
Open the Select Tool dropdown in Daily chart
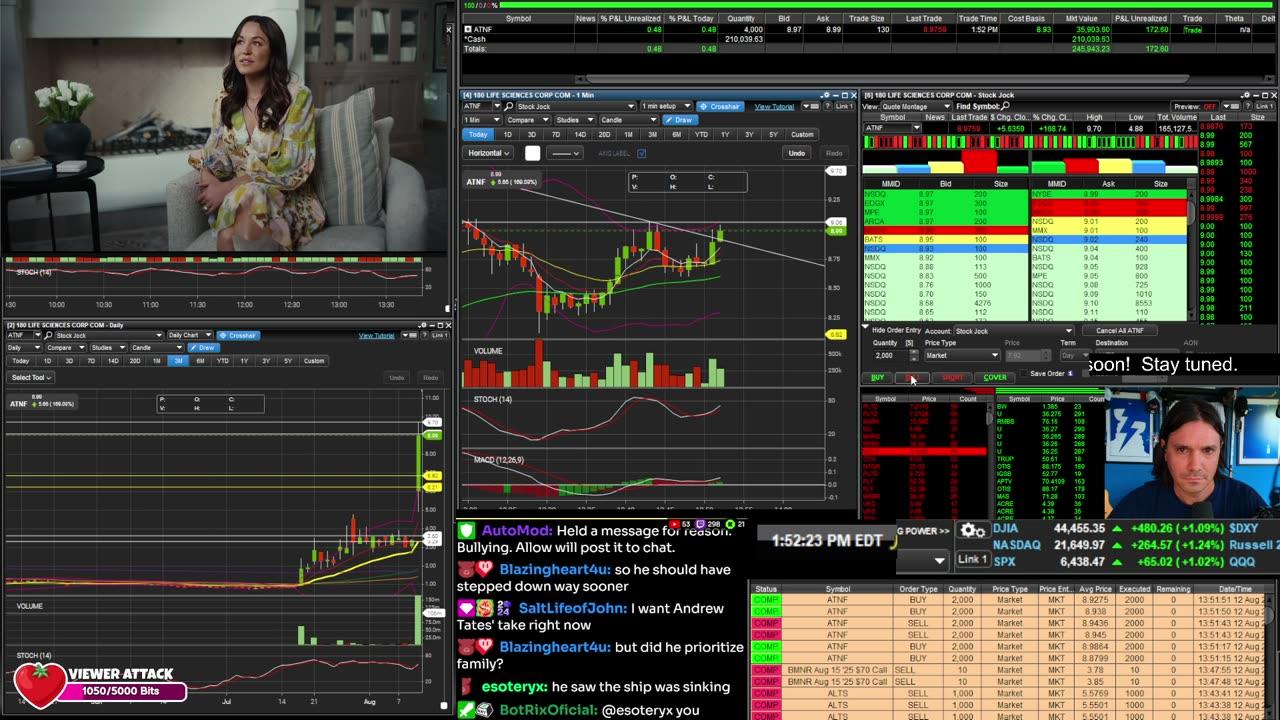pos(31,377)
